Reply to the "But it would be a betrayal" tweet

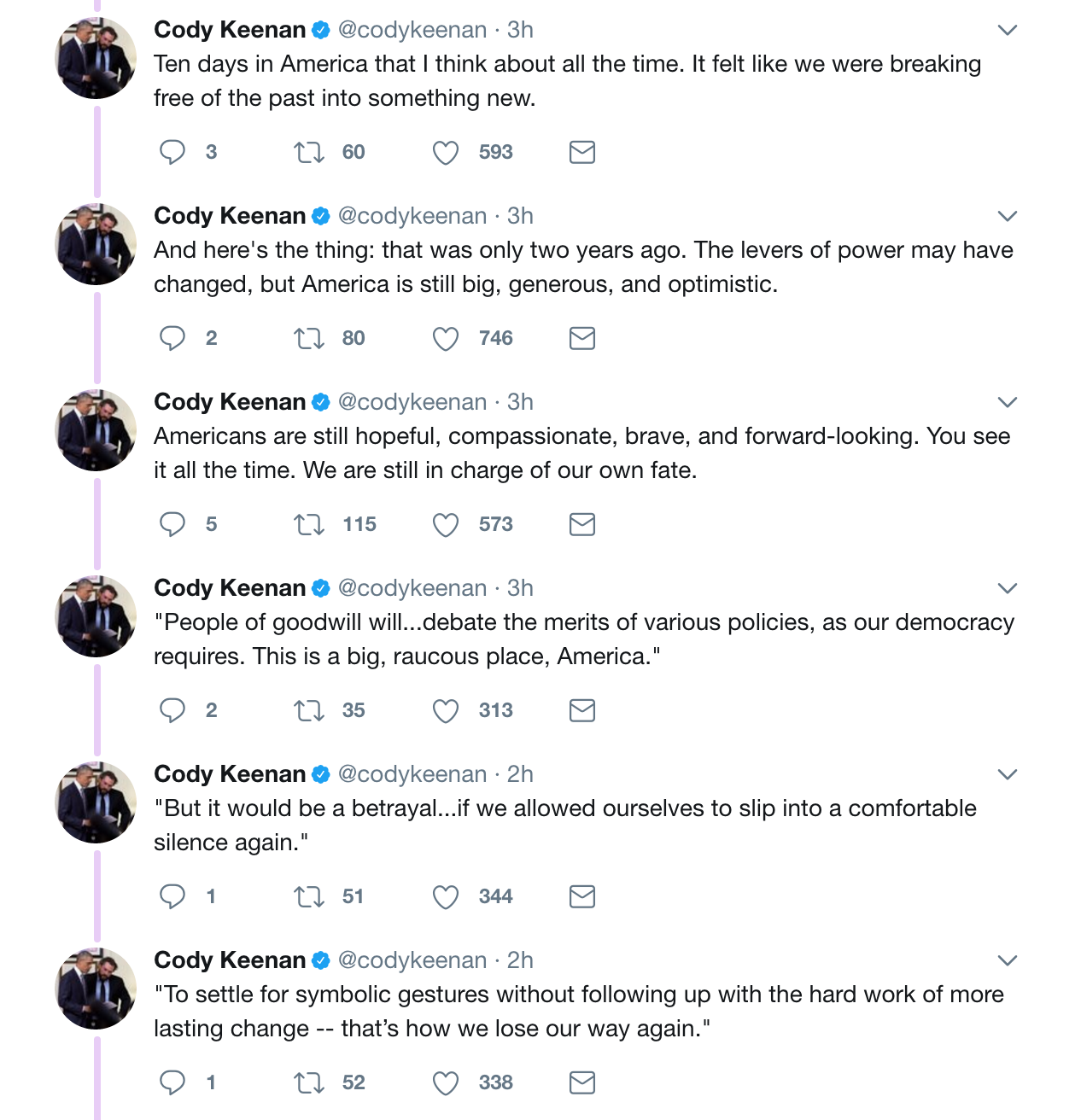[172, 896]
